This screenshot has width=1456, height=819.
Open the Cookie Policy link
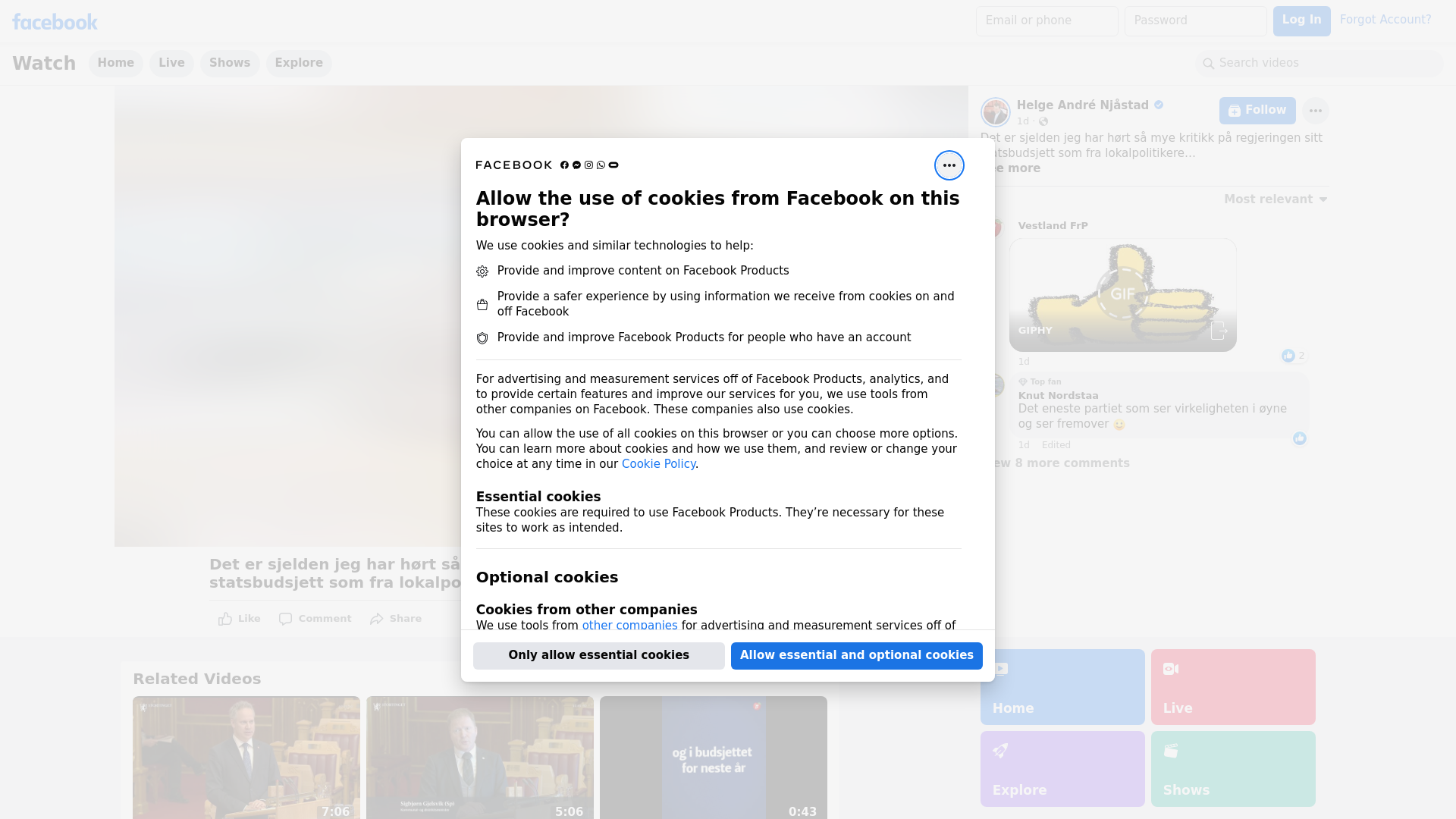pyautogui.click(x=658, y=464)
